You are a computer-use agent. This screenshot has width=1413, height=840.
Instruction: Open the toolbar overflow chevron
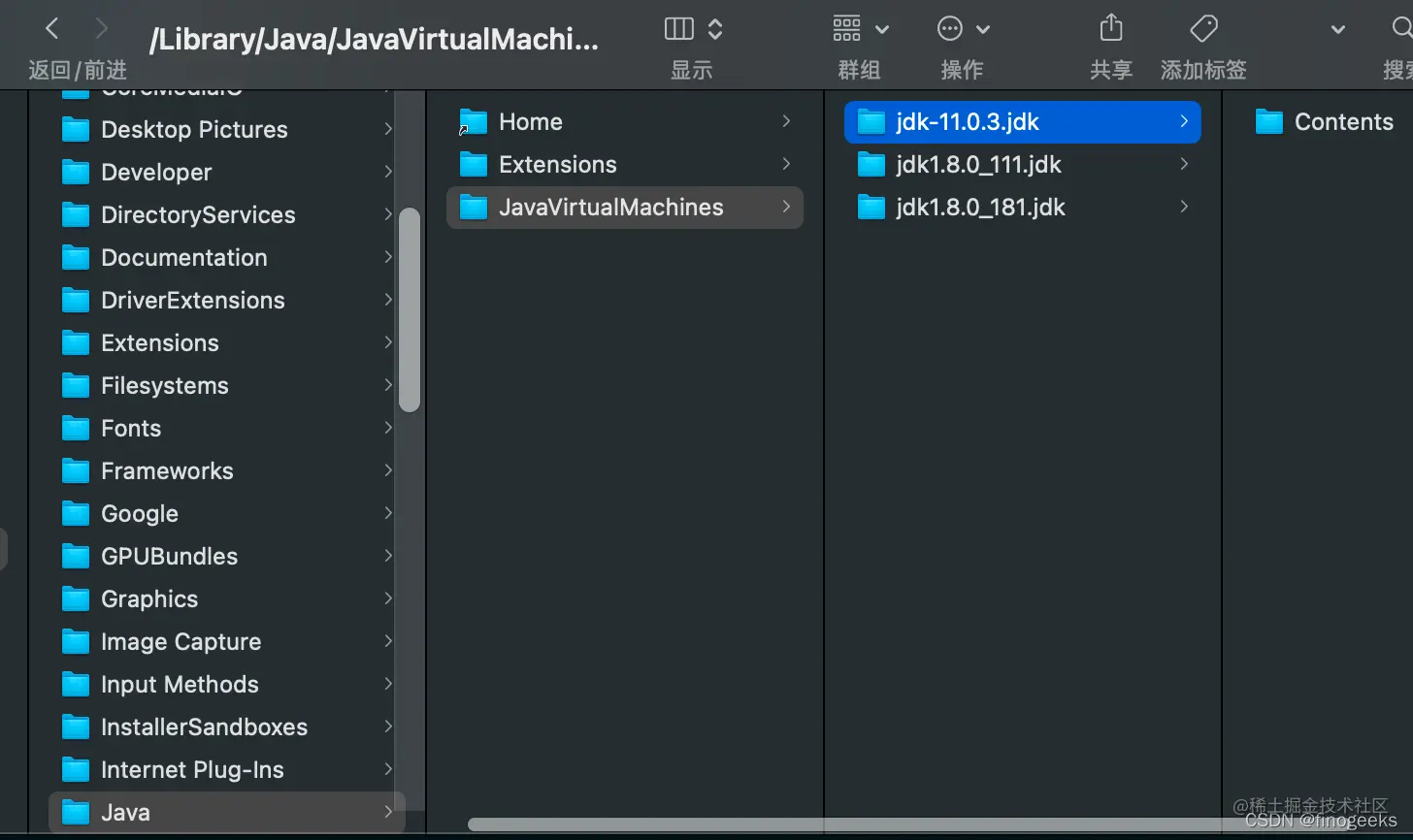click(x=1337, y=30)
